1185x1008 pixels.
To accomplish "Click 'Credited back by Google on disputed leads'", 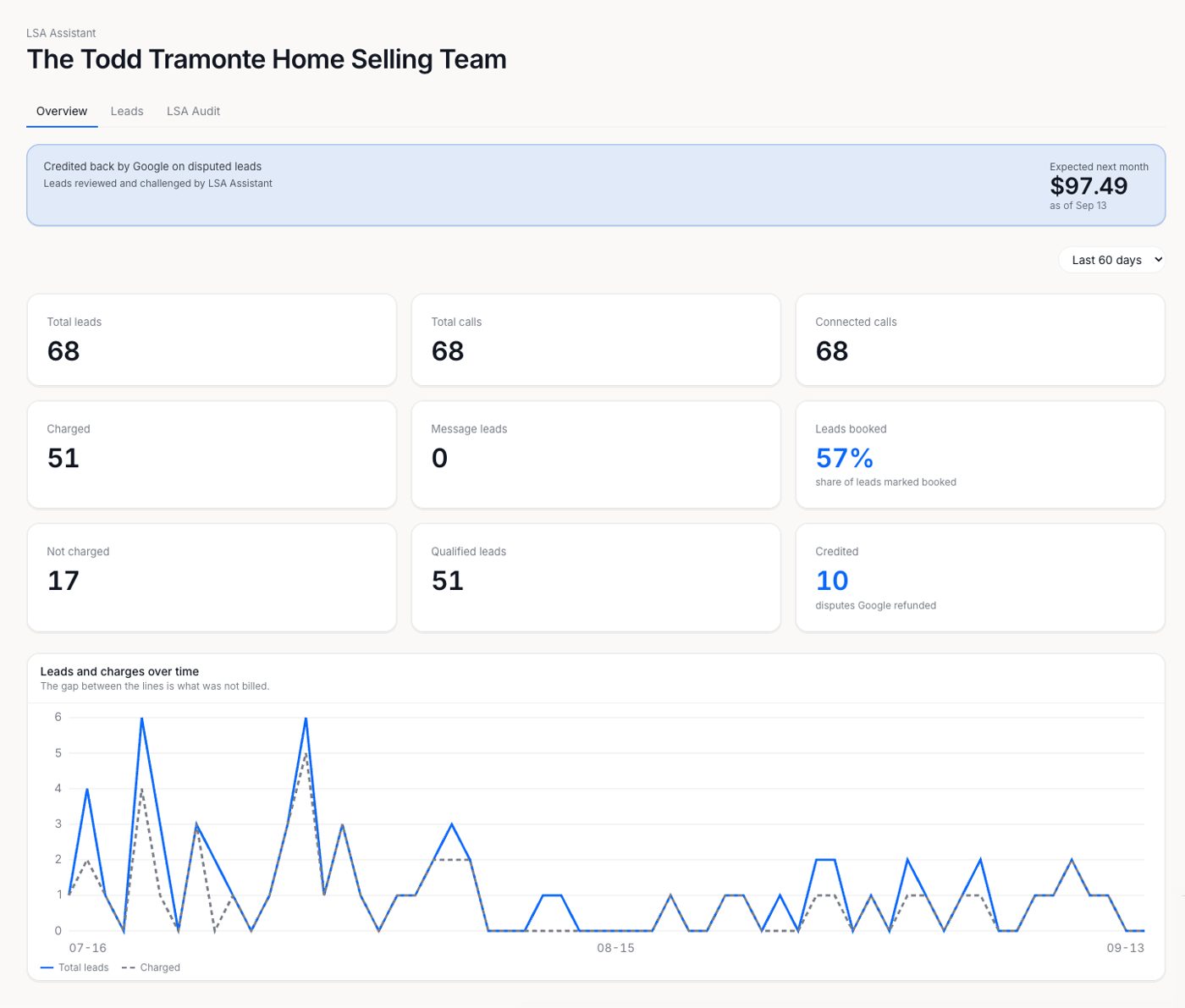I will click(x=152, y=167).
